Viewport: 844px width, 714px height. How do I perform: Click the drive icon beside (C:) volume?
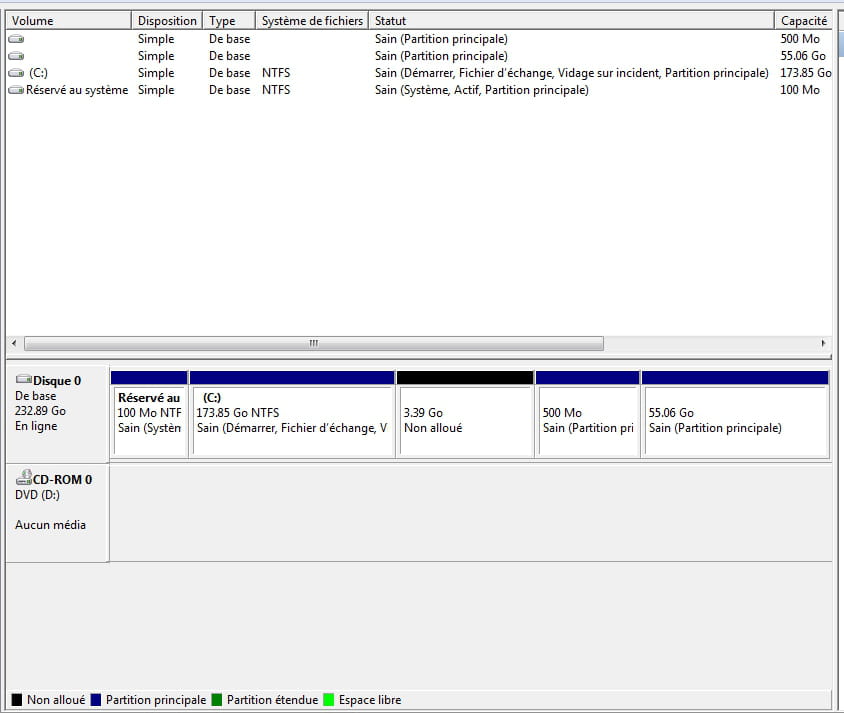(x=16, y=73)
